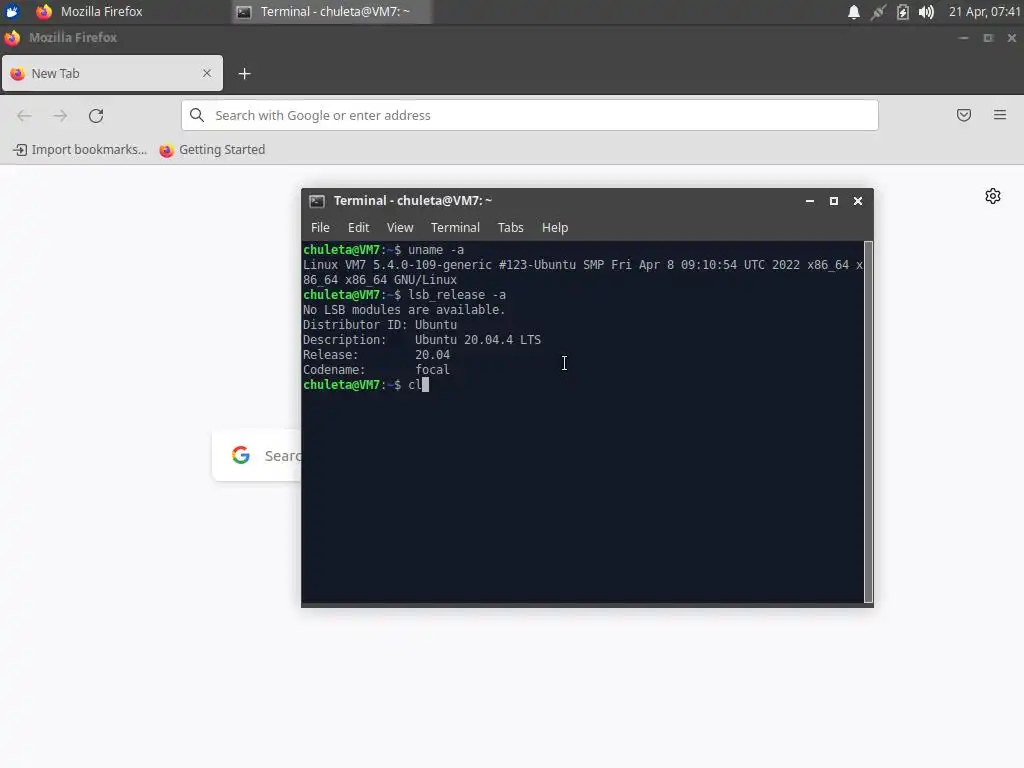The height and width of the screenshot is (768, 1024).
Task: Open the Terminal File menu
Action: pos(320,227)
